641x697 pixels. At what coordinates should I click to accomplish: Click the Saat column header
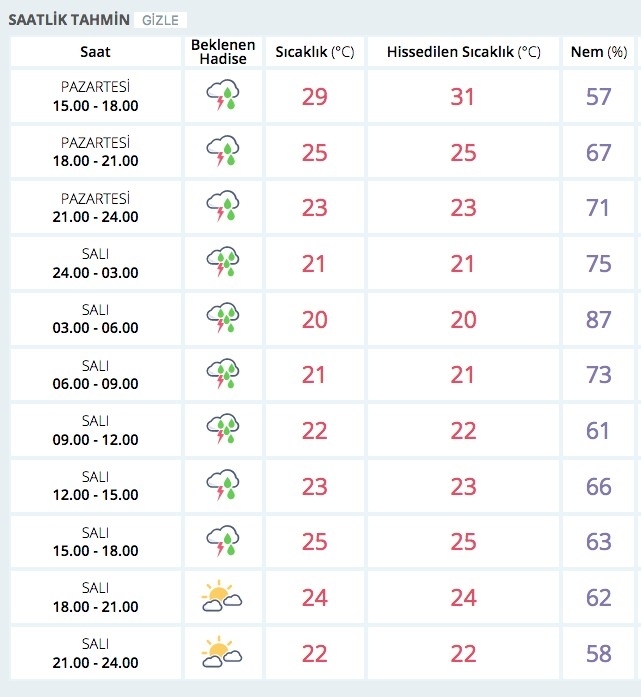pyautogui.click(x=95, y=52)
